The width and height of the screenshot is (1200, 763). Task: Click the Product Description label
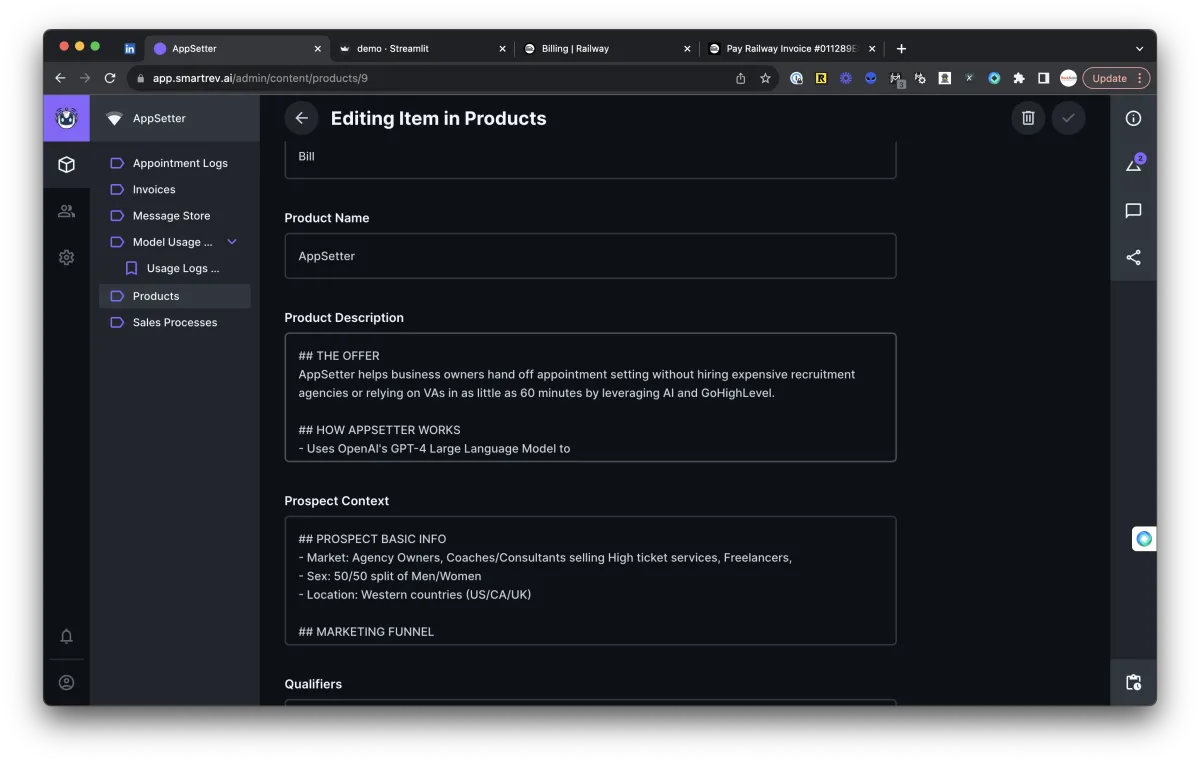pos(344,318)
